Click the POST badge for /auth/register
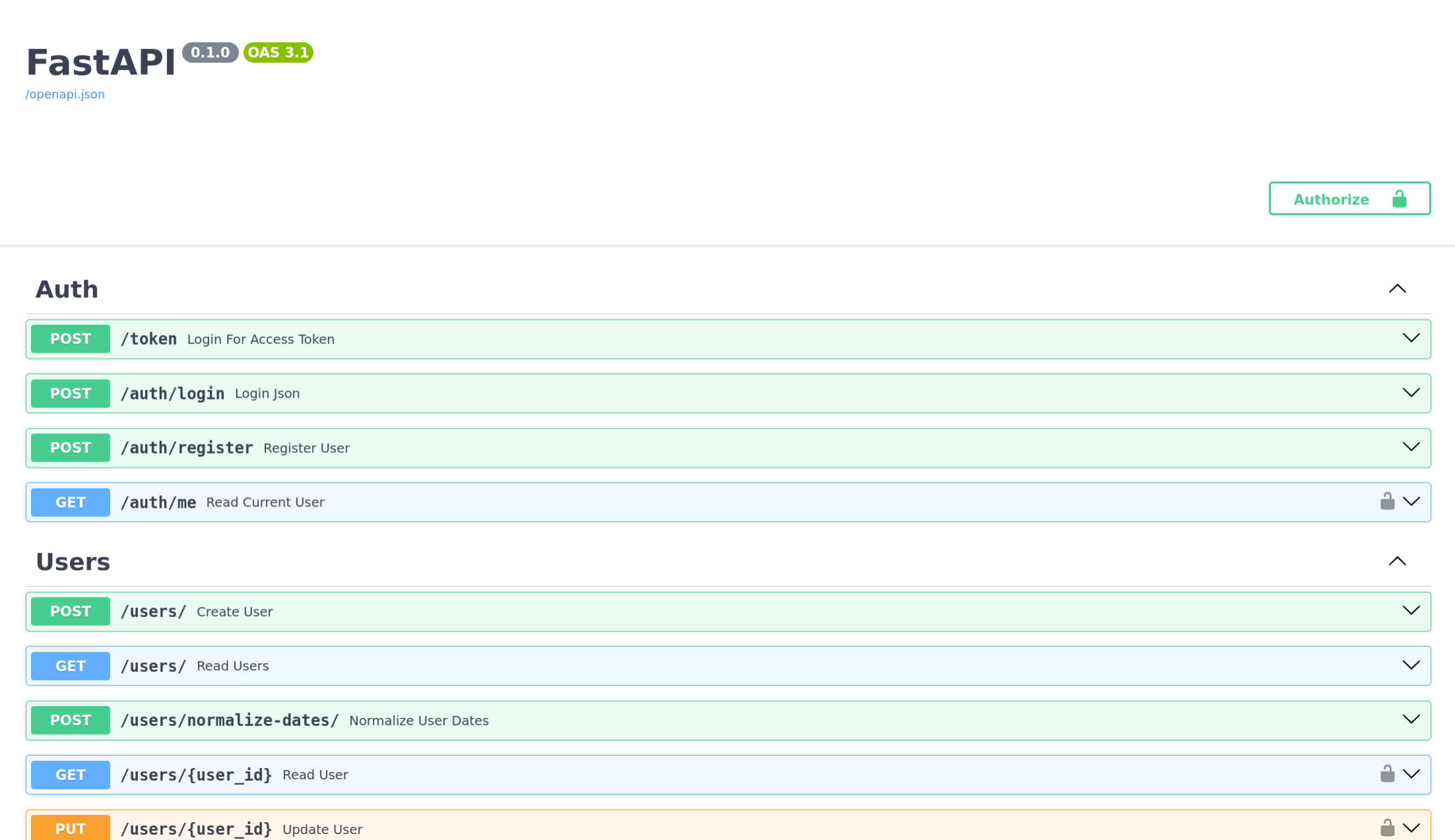 (71, 448)
